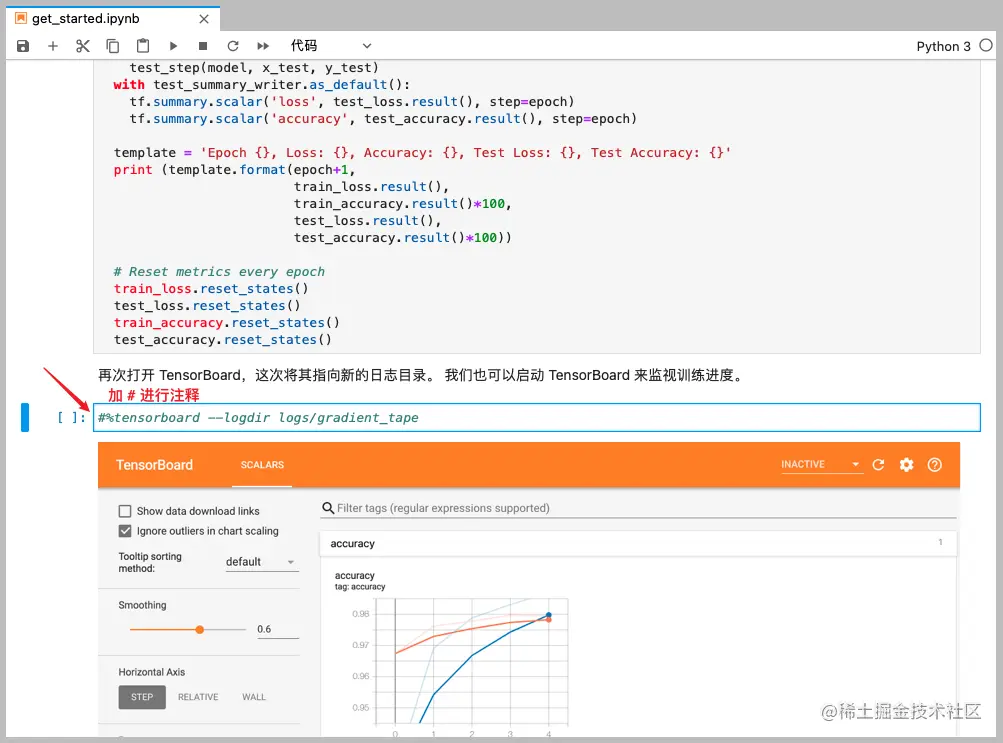Collapse the accuracy chart category header
Screen dimensions: 1003x743
click(x=638, y=544)
